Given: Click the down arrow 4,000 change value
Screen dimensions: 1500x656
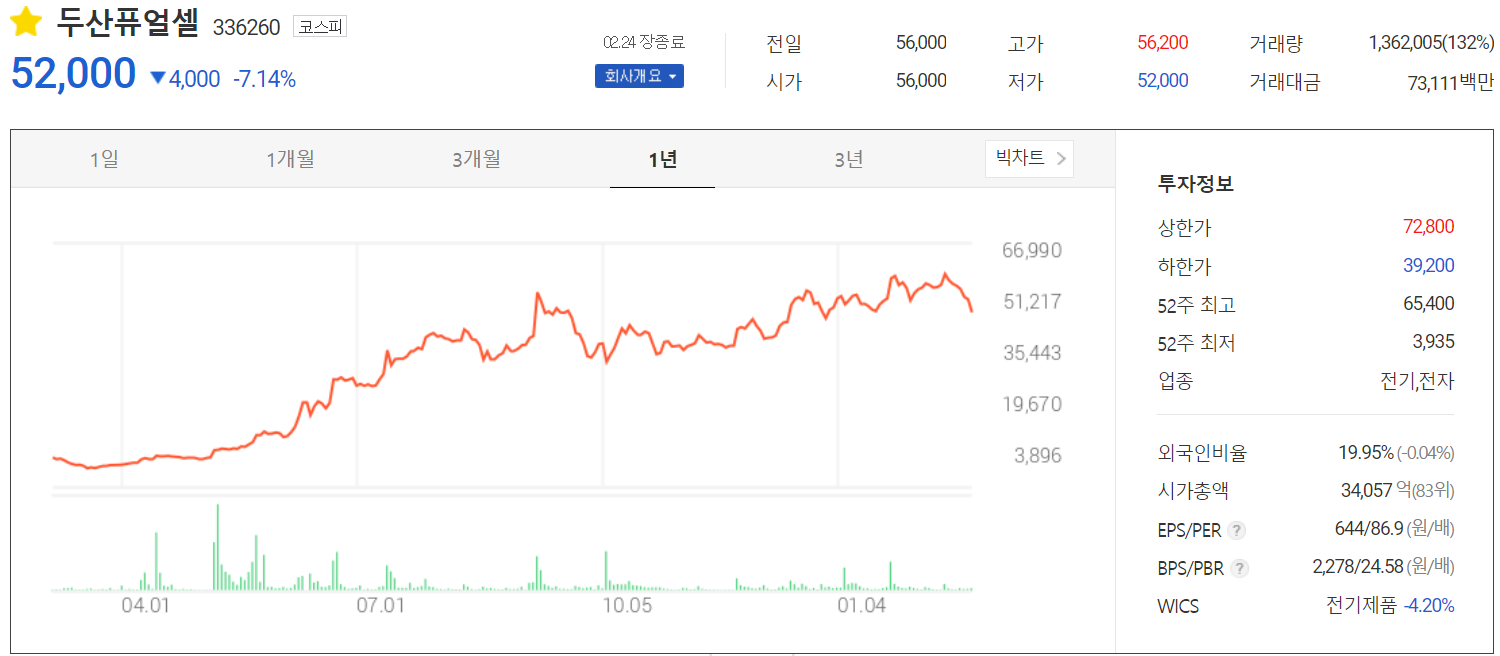Looking at the screenshot, I should (185, 79).
